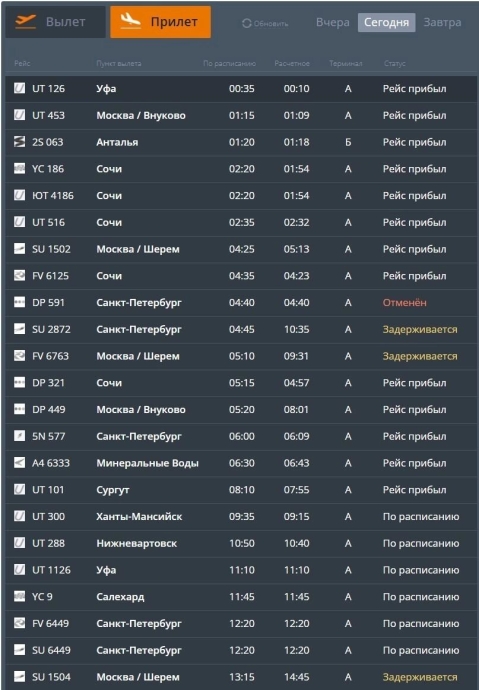Image resolution: width=479 pixels, height=690 pixels.
Task: Sort by the По расписанию column header
Action: click(229, 63)
